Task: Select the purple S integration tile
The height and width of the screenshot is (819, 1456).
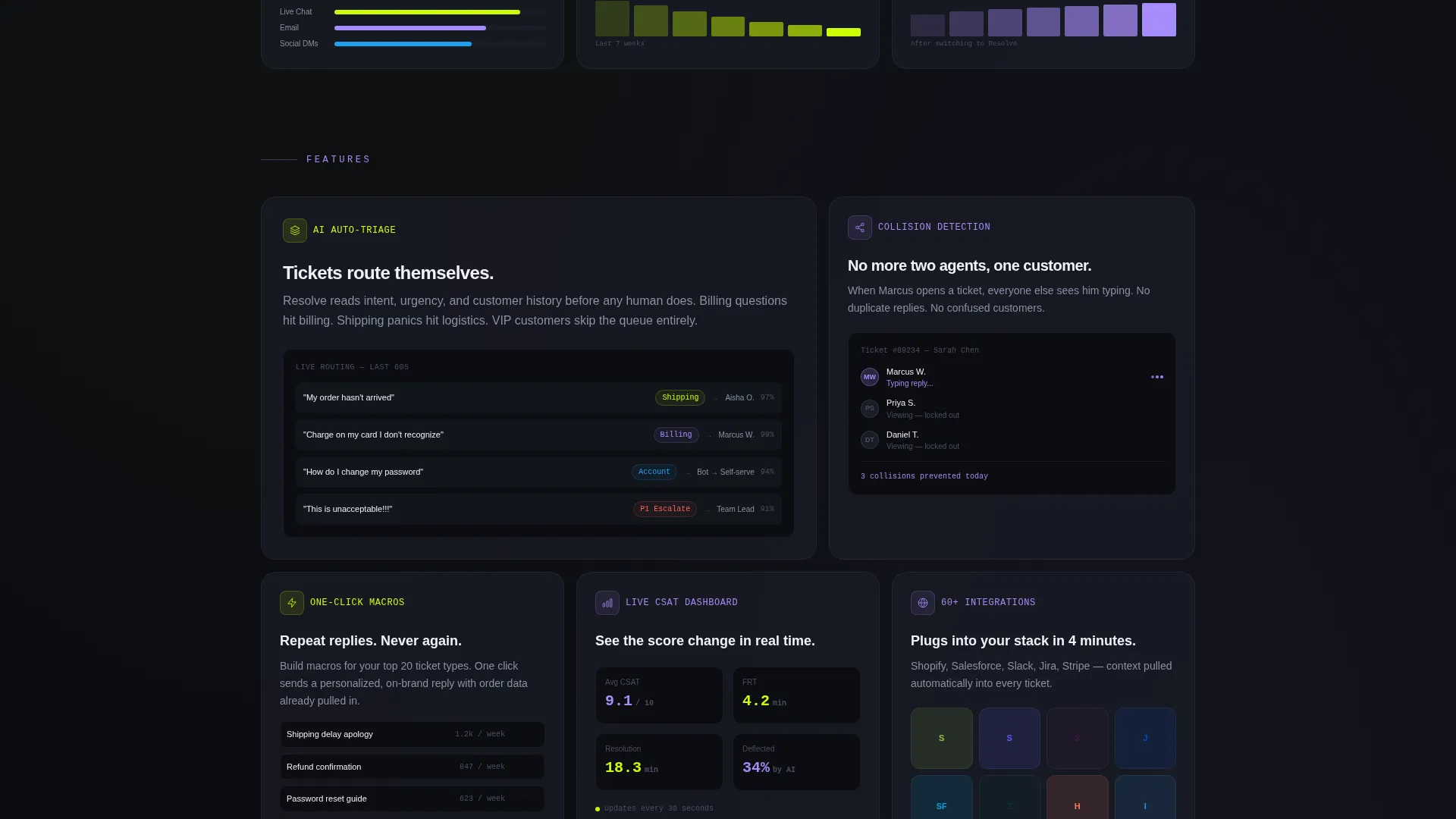Action: click(x=1009, y=739)
